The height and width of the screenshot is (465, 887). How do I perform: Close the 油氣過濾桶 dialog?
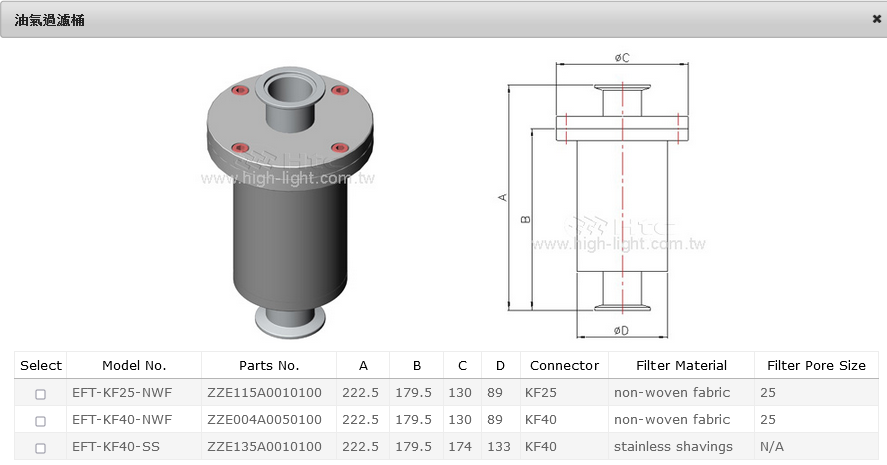(x=876, y=19)
